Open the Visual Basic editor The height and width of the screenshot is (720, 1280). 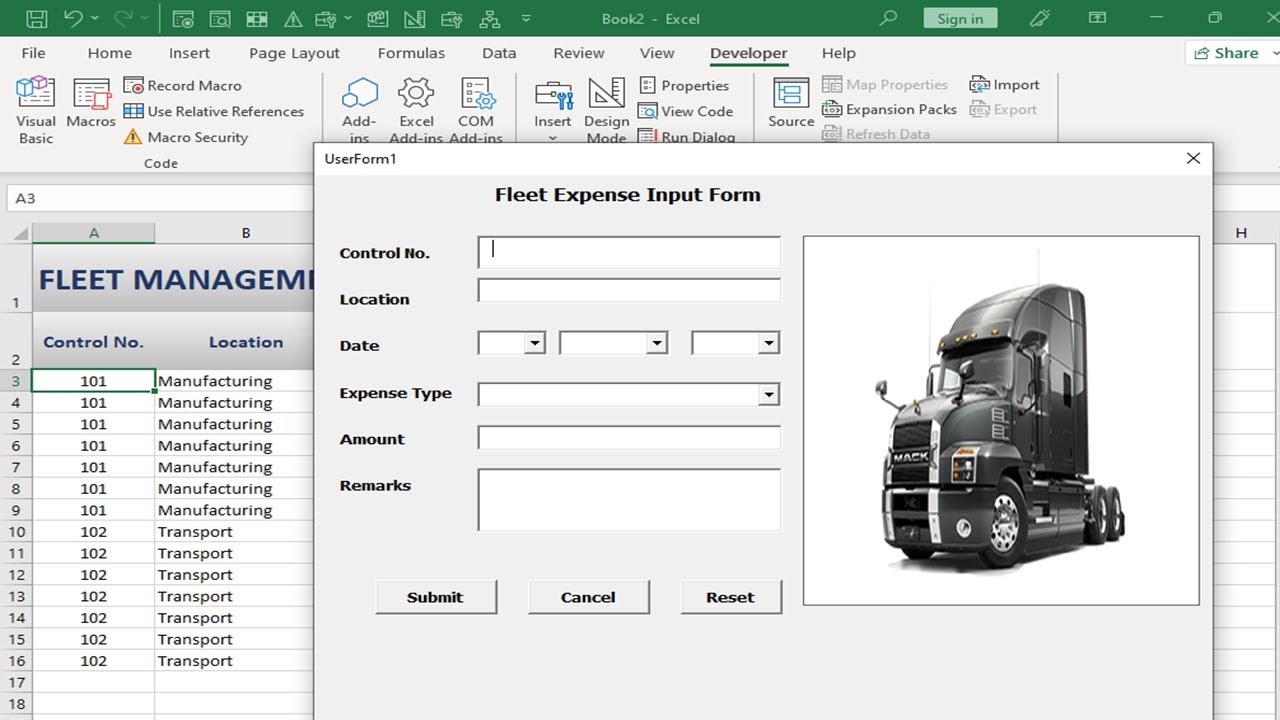click(36, 110)
